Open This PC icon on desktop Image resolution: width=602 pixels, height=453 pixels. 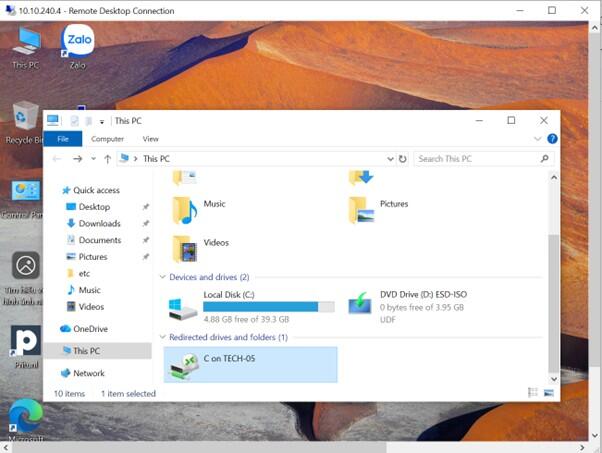pyautogui.click(x=26, y=48)
